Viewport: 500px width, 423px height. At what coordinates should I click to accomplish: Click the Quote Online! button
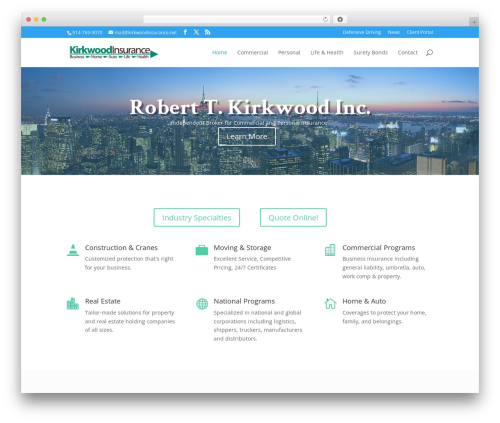(293, 218)
